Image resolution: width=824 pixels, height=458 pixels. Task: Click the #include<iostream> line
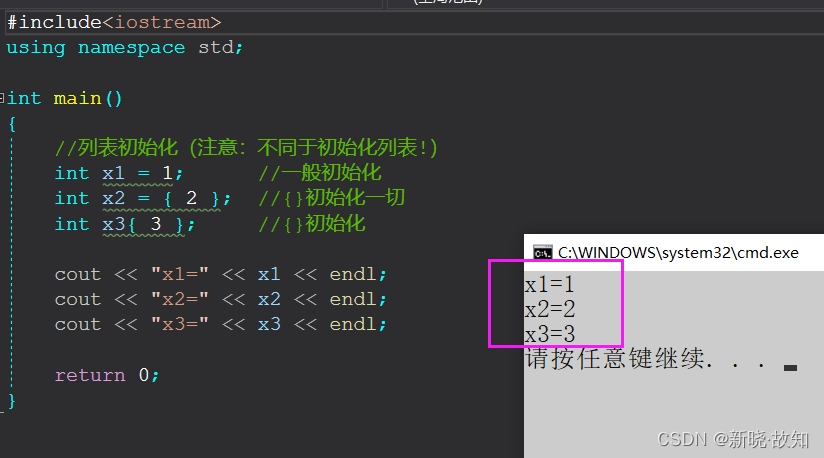coord(114,23)
